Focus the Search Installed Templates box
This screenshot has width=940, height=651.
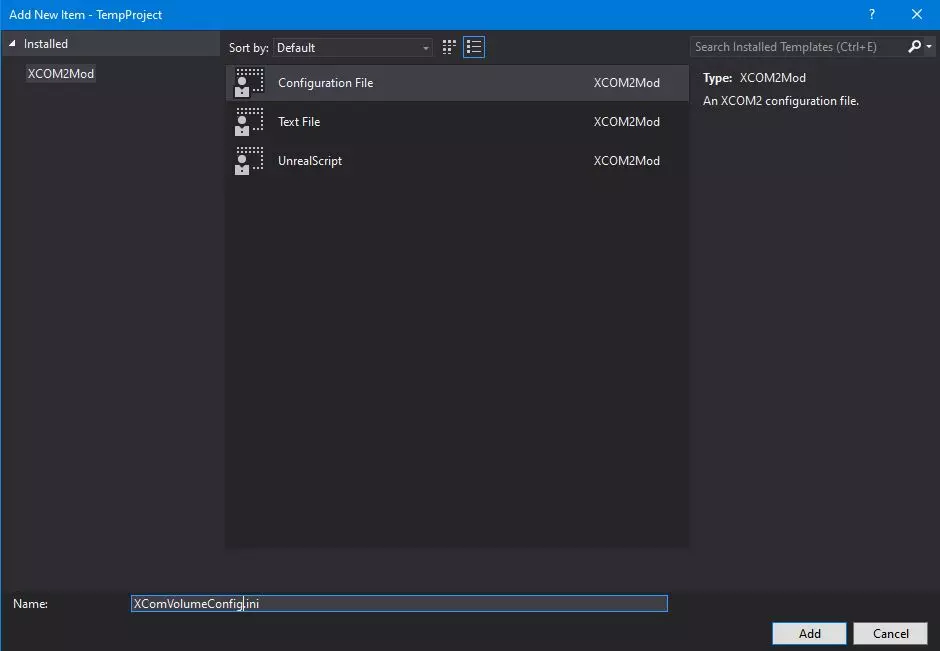pyautogui.click(x=797, y=47)
